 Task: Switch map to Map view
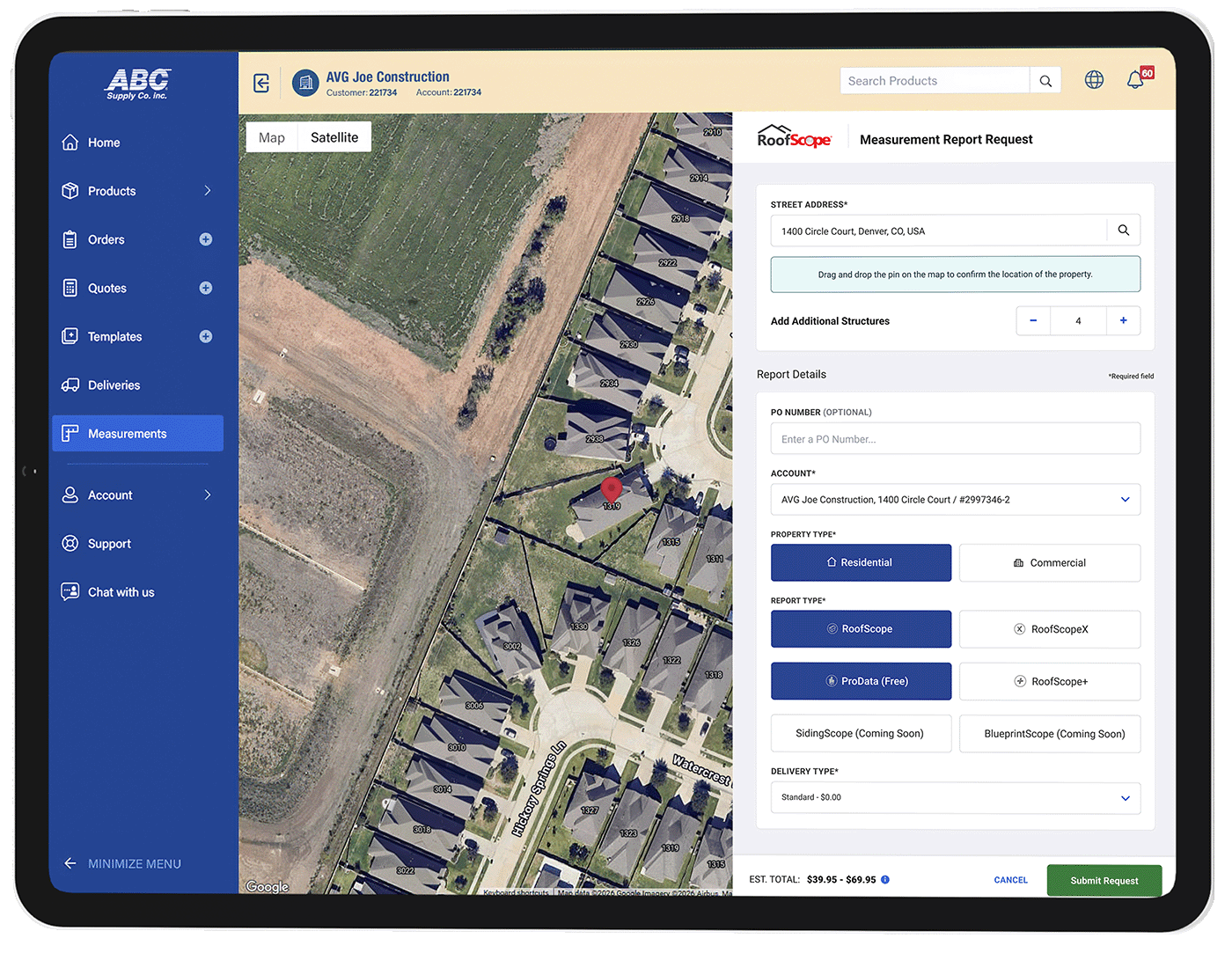pyautogui.click(x=272, y=137)
